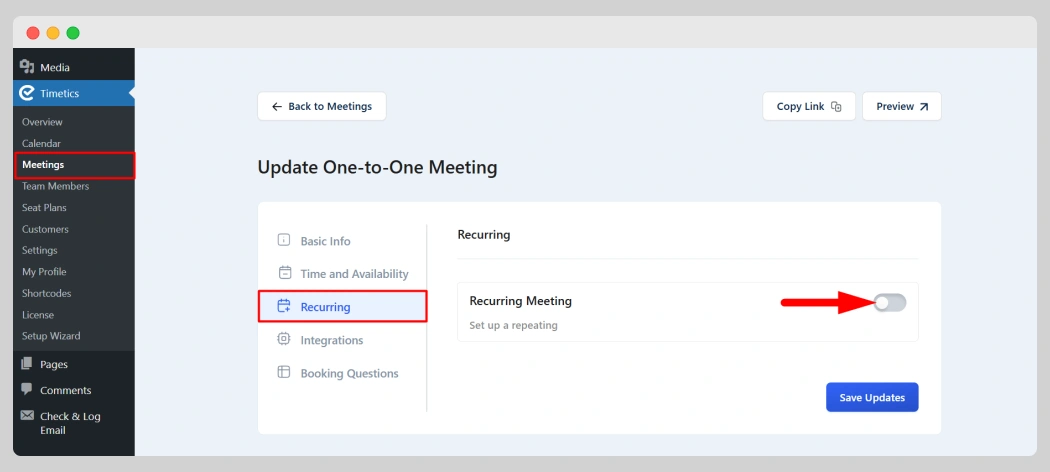
Task: Enable the Recurring Meeting toggle
Action: 890,303
